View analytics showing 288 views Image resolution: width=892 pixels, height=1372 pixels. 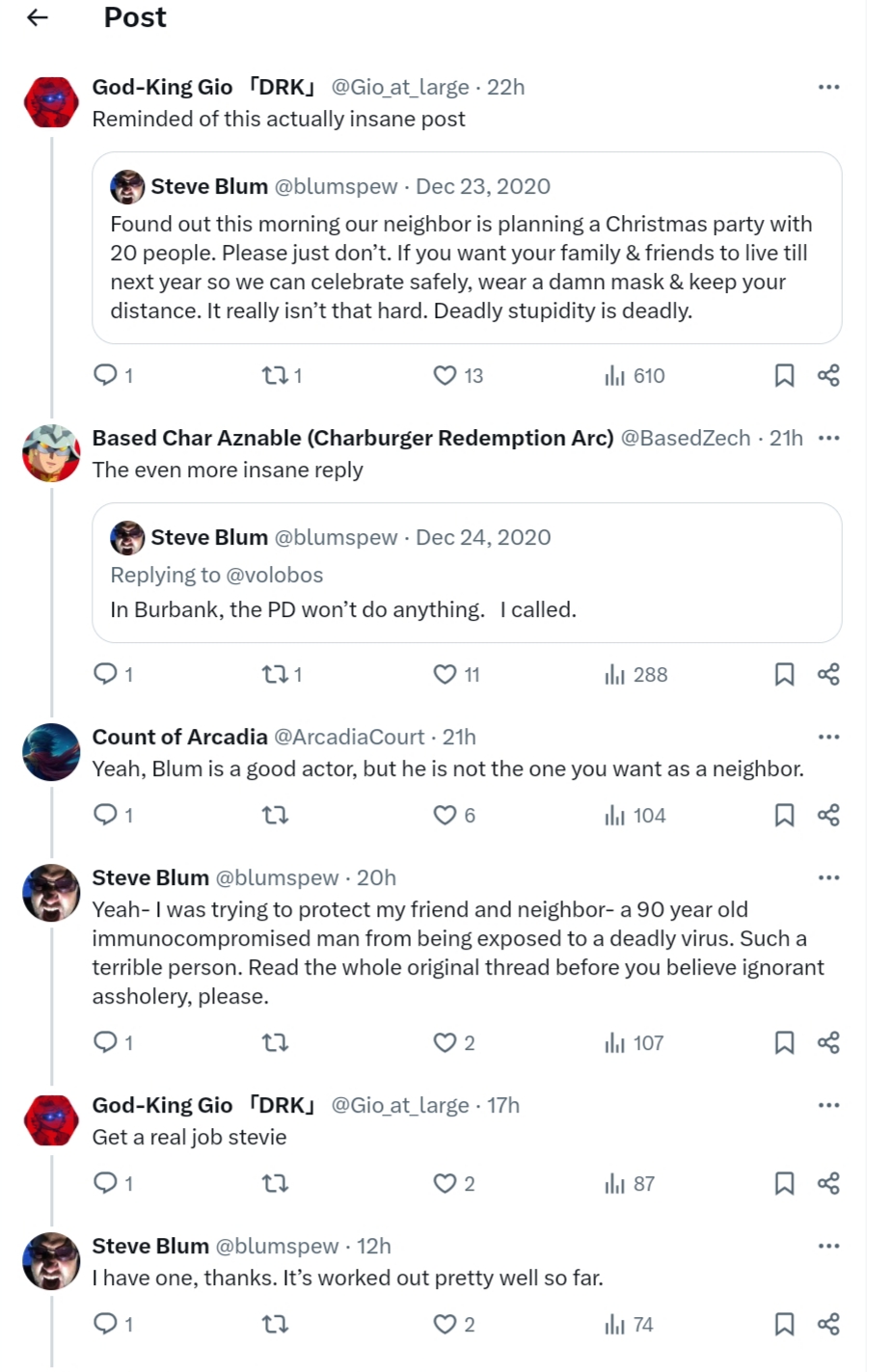(x=635, y=674)
